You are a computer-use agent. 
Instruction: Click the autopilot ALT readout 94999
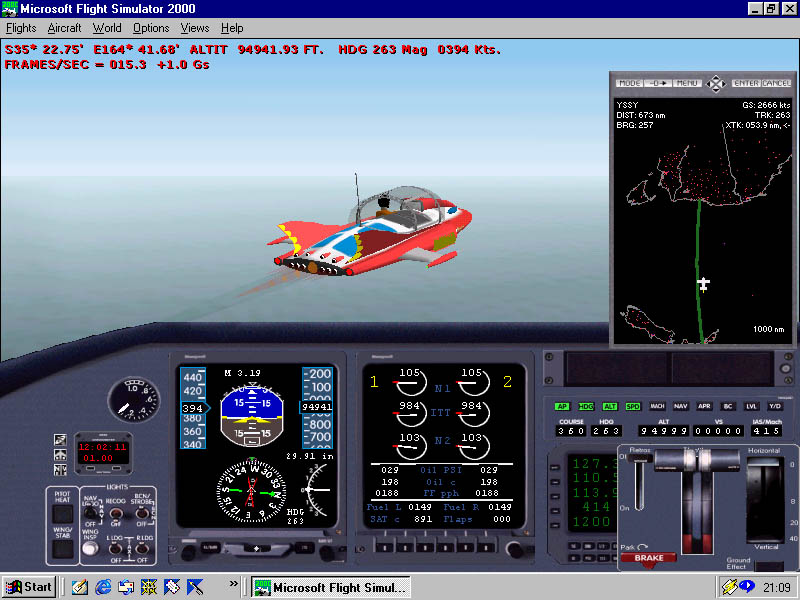(663, 431)
